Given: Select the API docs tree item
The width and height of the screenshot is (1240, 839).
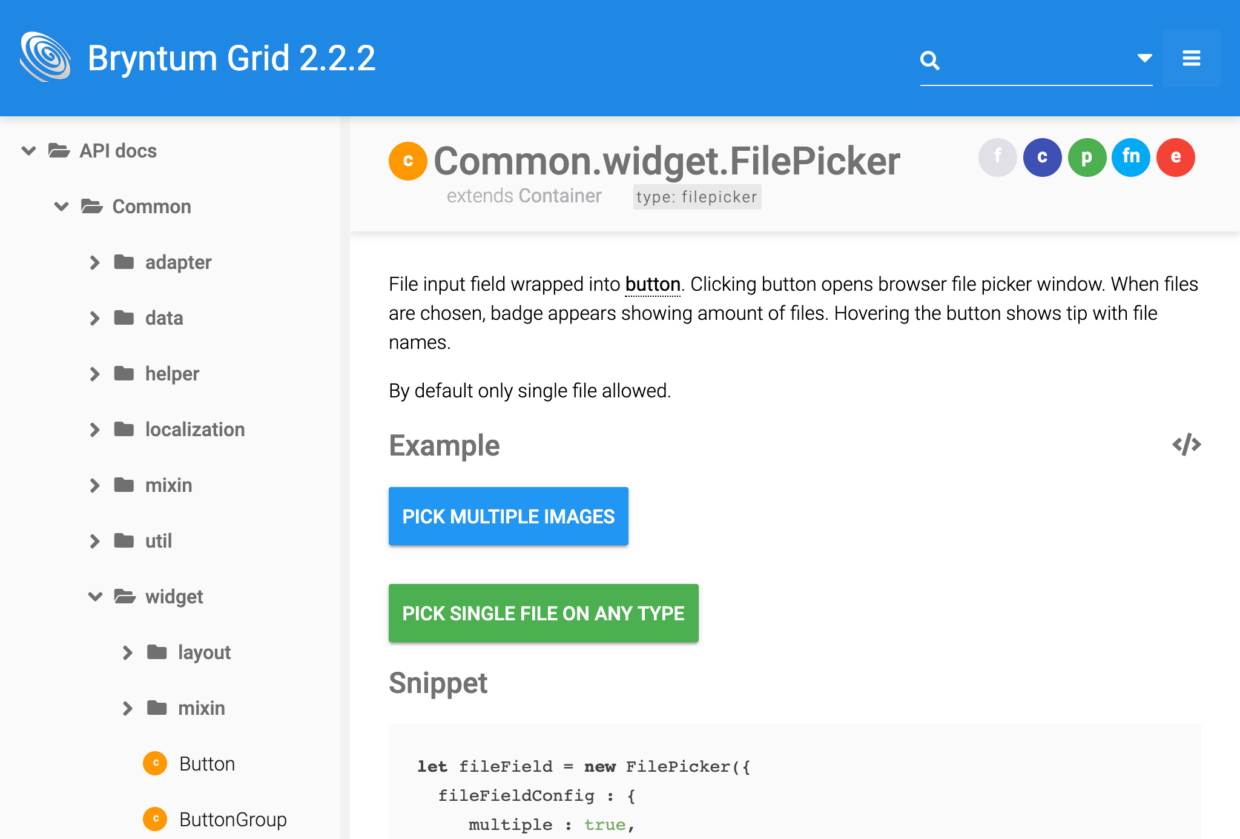Looking at the screenshot, I should pyautogui.click(x=117, y=150).
